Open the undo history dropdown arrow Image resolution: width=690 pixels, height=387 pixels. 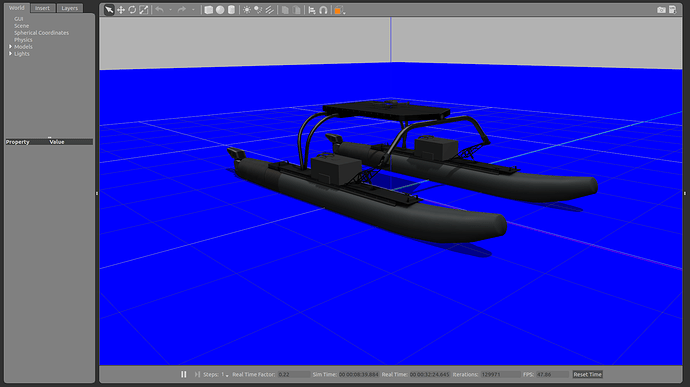[x=171, y=10]
